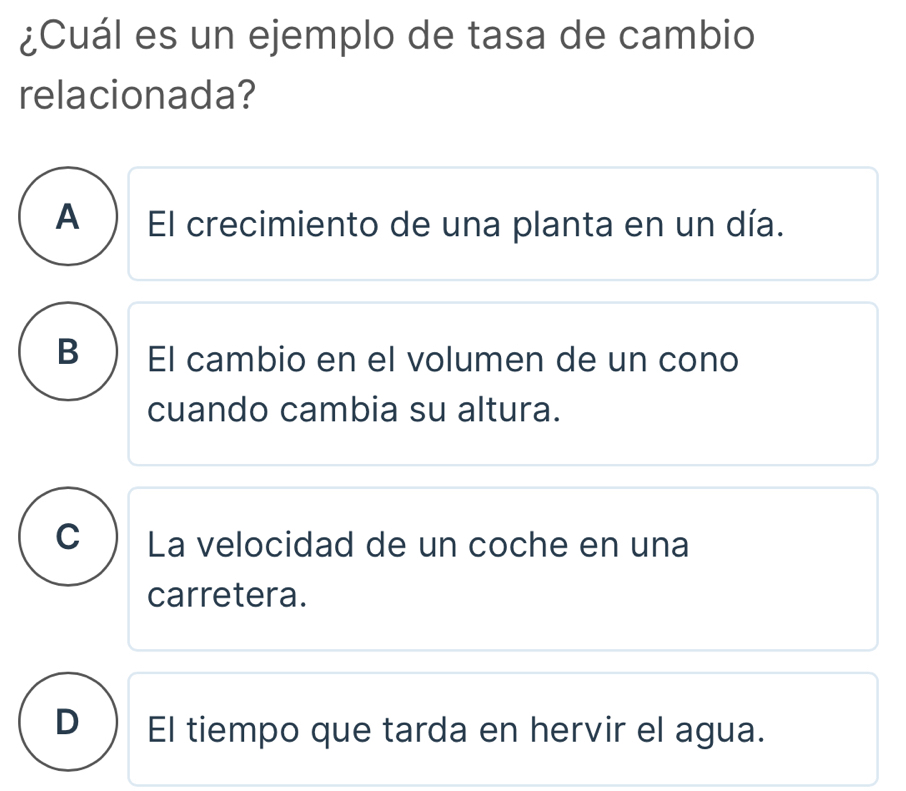Select the circle labeled D

[x=66, y=721]
